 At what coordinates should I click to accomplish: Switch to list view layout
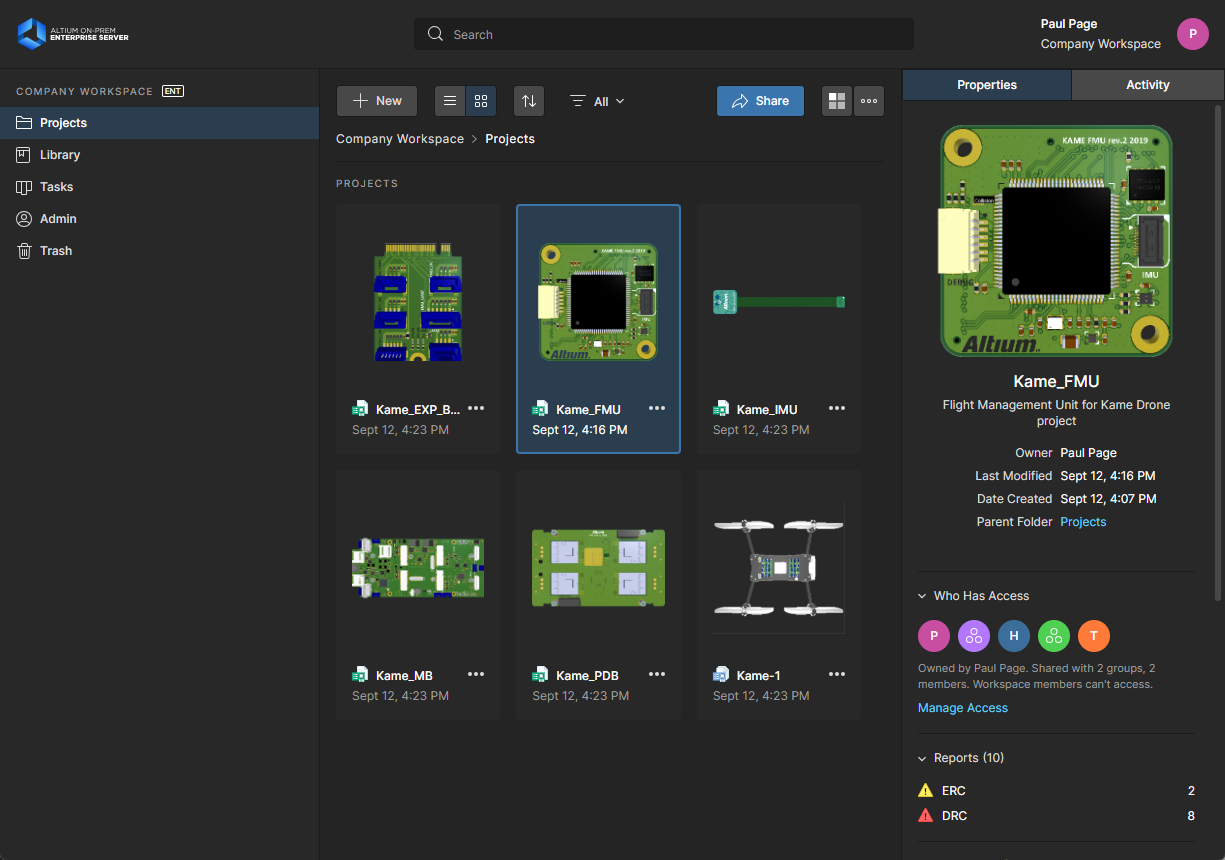click(450, 101)
